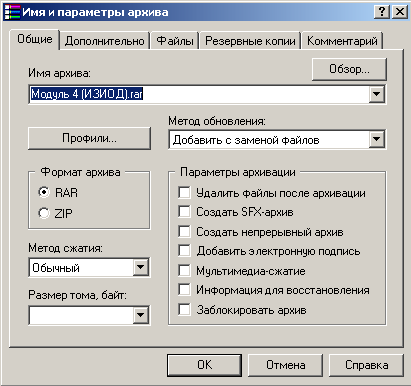411x386 pixels.
Task: Enable the Заблокировать архив checkbox
Action: click(184, 310)
